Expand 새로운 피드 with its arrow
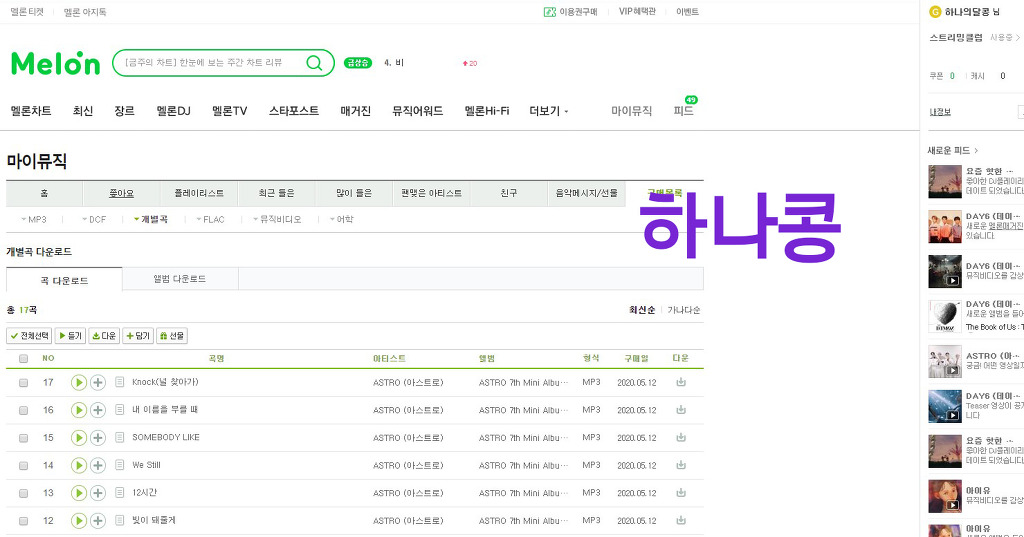The width and height of the screenshot is (1024, 537). click(x=976, y=150)
